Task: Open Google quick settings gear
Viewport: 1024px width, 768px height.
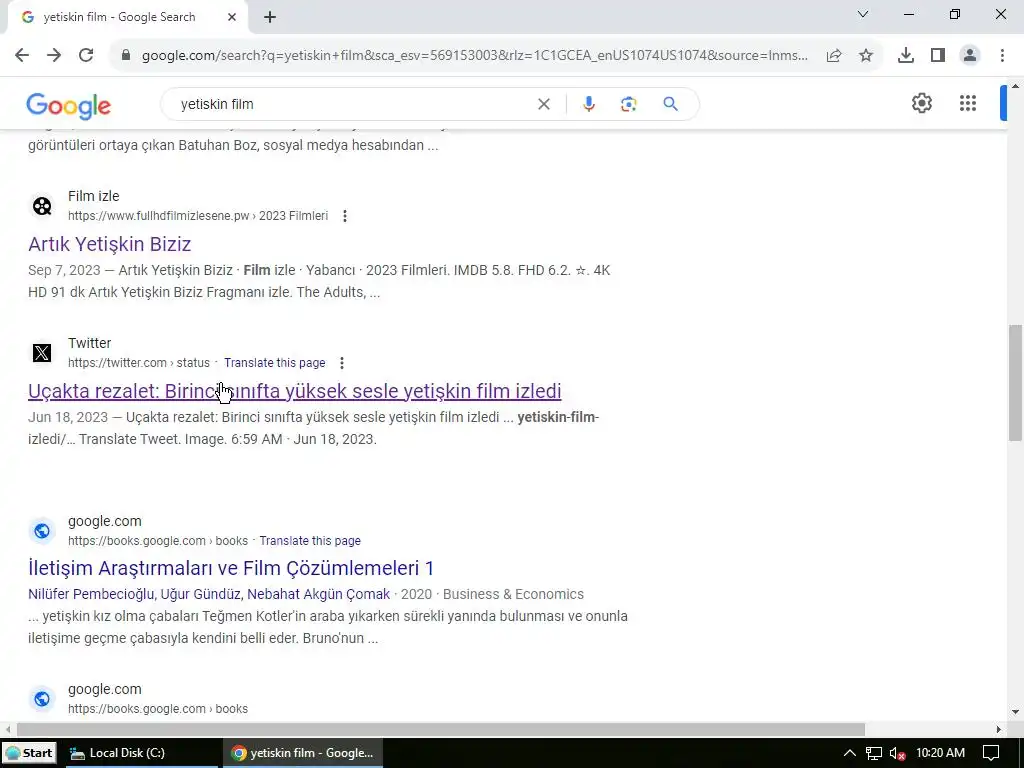Action: coord(921,103)
